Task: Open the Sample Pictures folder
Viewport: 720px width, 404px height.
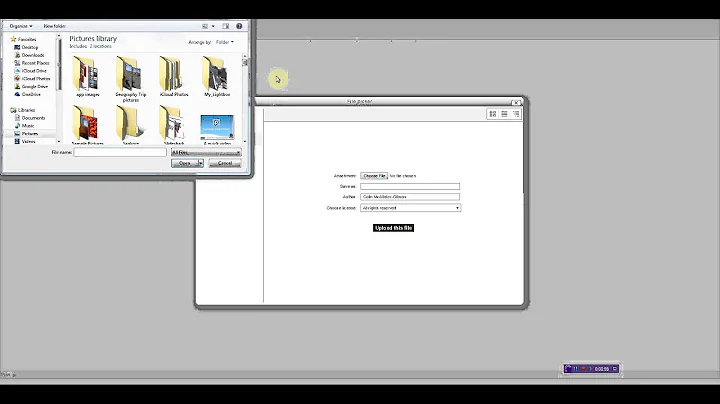Action: (x=87, y=125)
